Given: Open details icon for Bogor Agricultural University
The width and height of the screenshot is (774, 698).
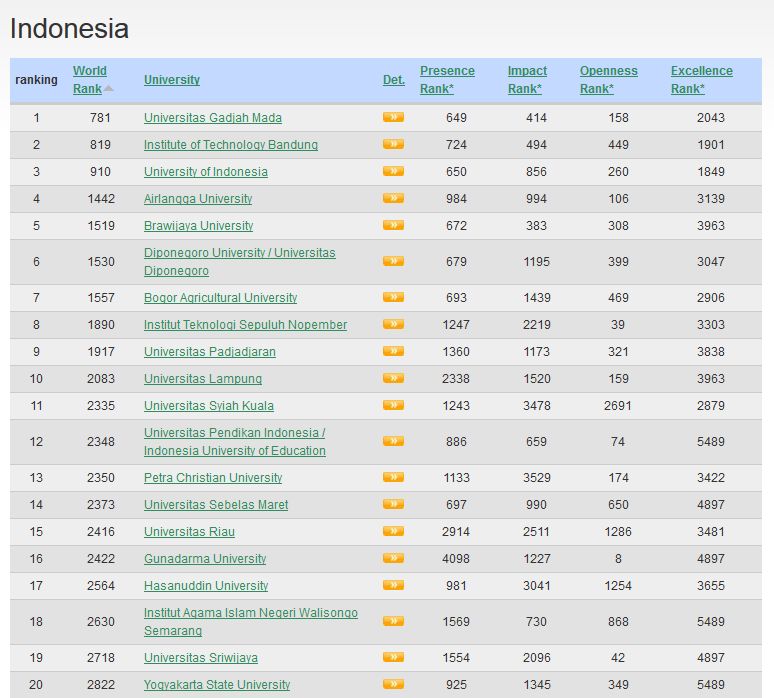Looking at the screenshot, I should tap(393, 297).
